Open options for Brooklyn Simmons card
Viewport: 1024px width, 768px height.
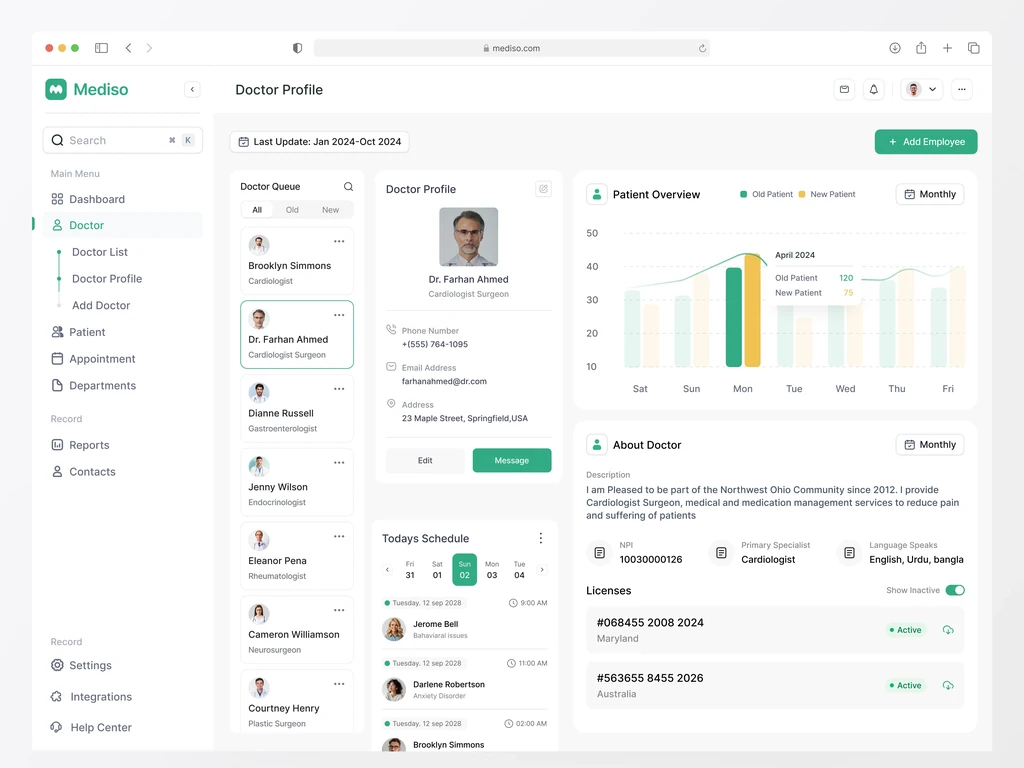click(339, 242)
